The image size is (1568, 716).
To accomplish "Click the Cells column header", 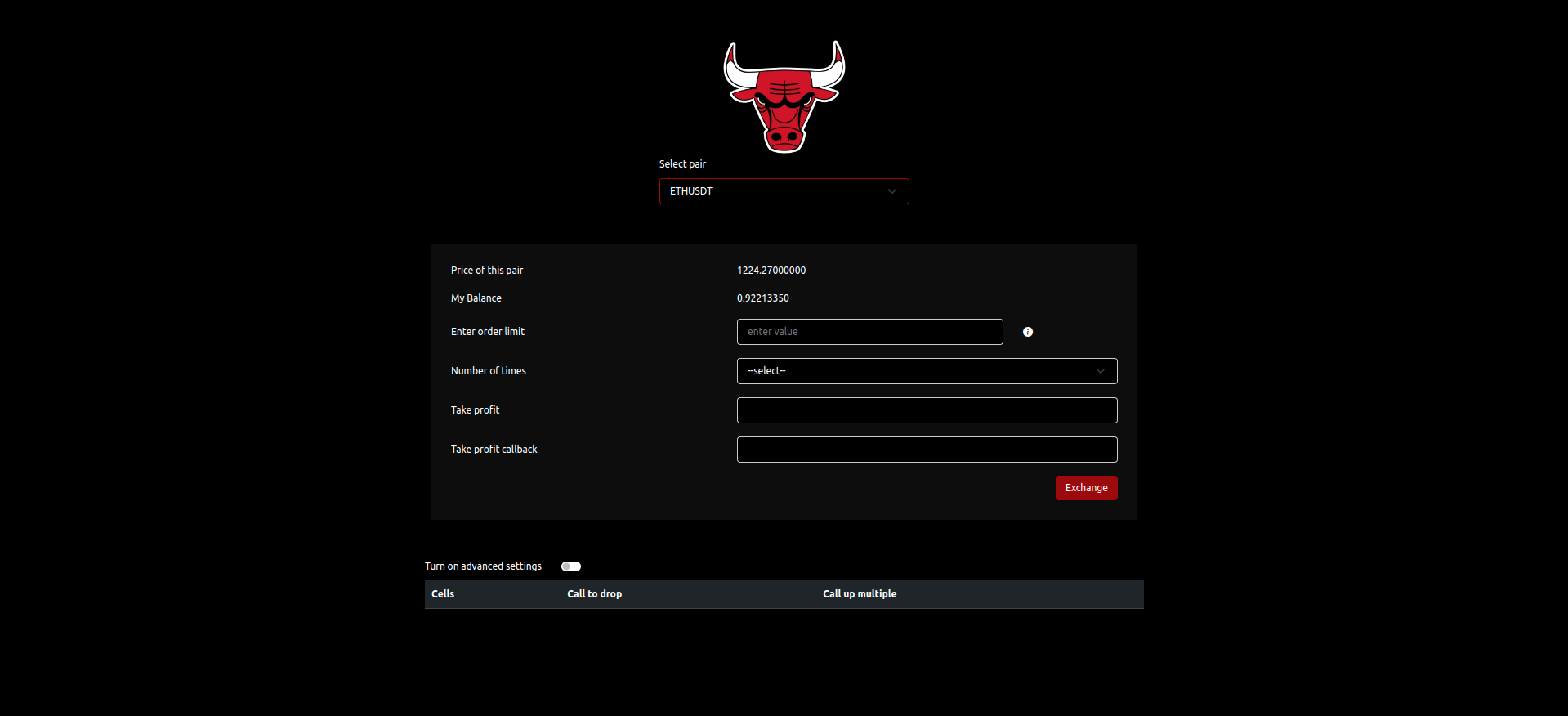I will 443,594.
